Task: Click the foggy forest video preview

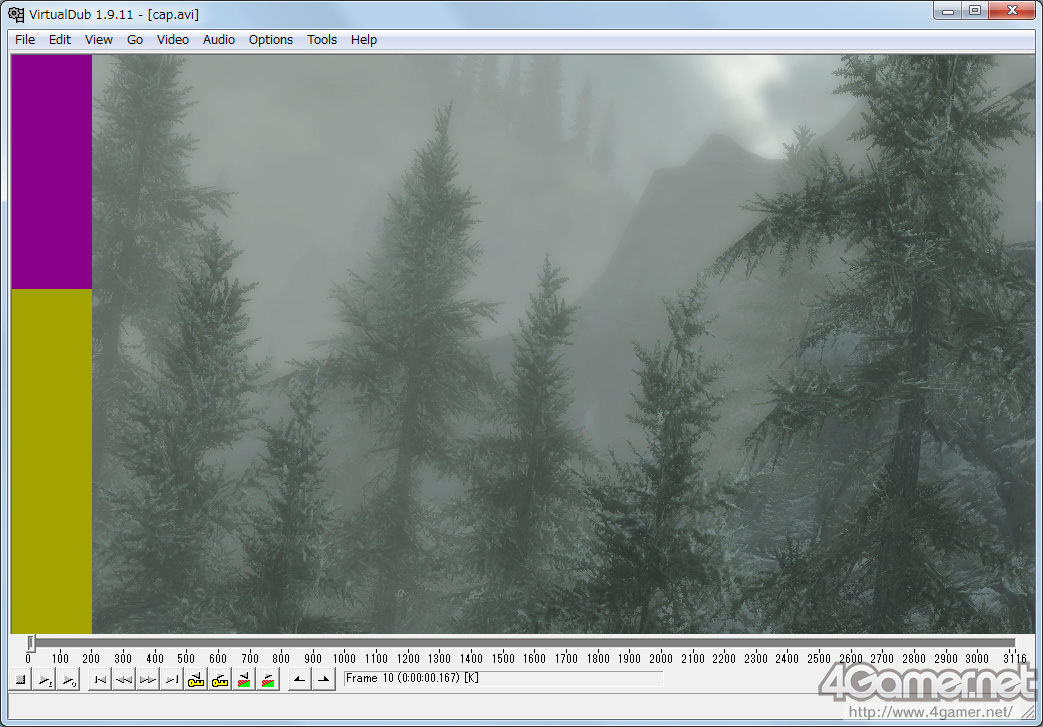Action: pos(563,344)
